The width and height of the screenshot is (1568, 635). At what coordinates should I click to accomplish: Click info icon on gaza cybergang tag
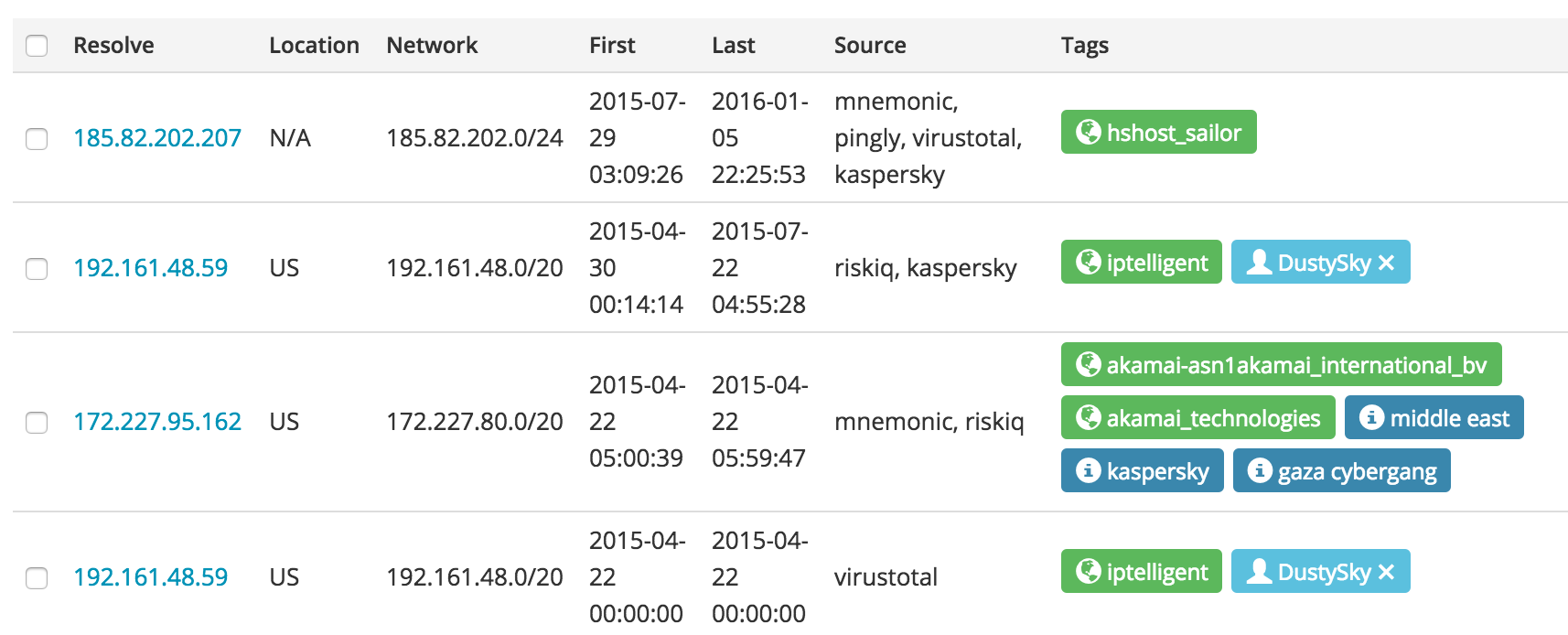1260,470
